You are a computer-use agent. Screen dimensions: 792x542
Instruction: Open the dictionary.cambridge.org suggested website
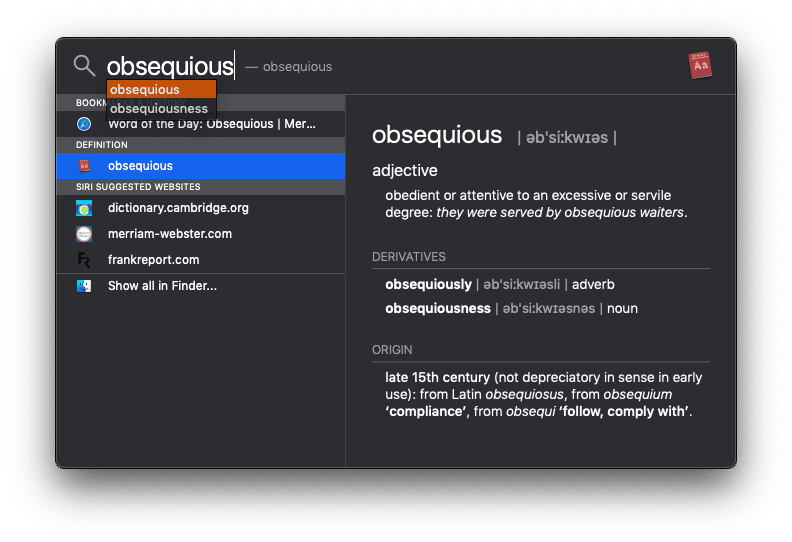point(178,208)
